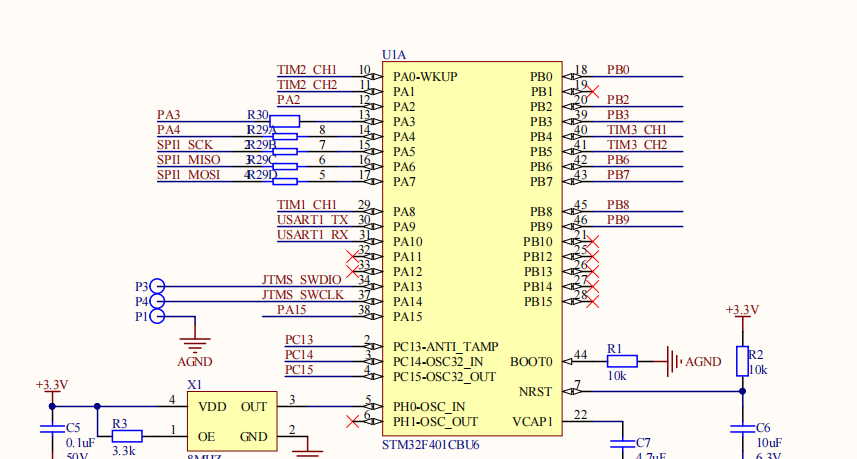Click the R30 resistor on the PA3 line
857x459 pixels.
point(284,121)
